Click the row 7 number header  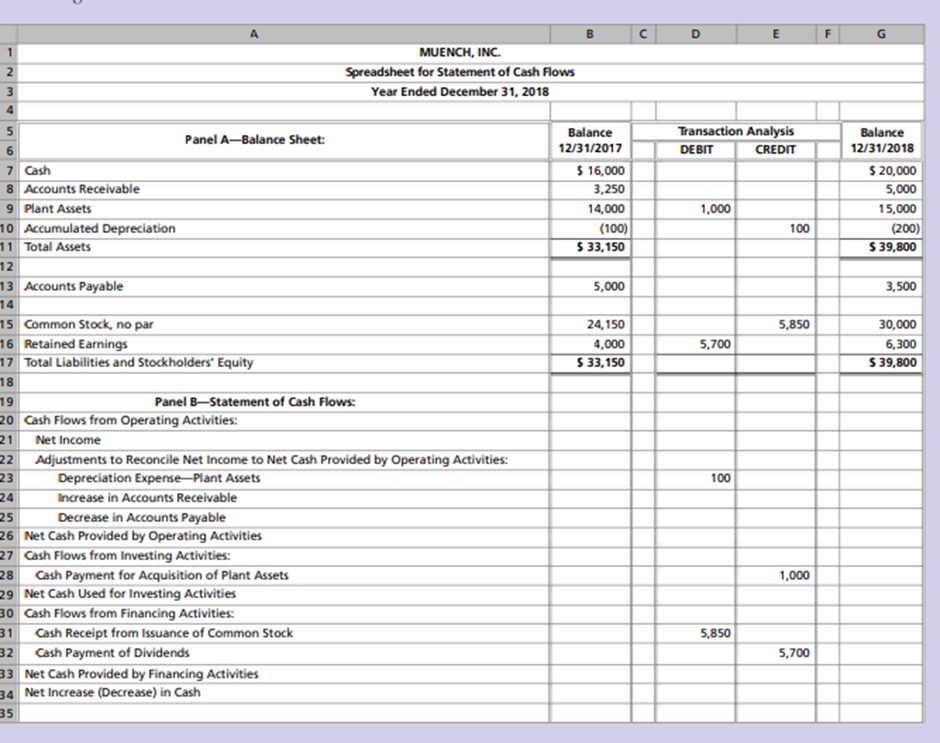click(8, 170)
